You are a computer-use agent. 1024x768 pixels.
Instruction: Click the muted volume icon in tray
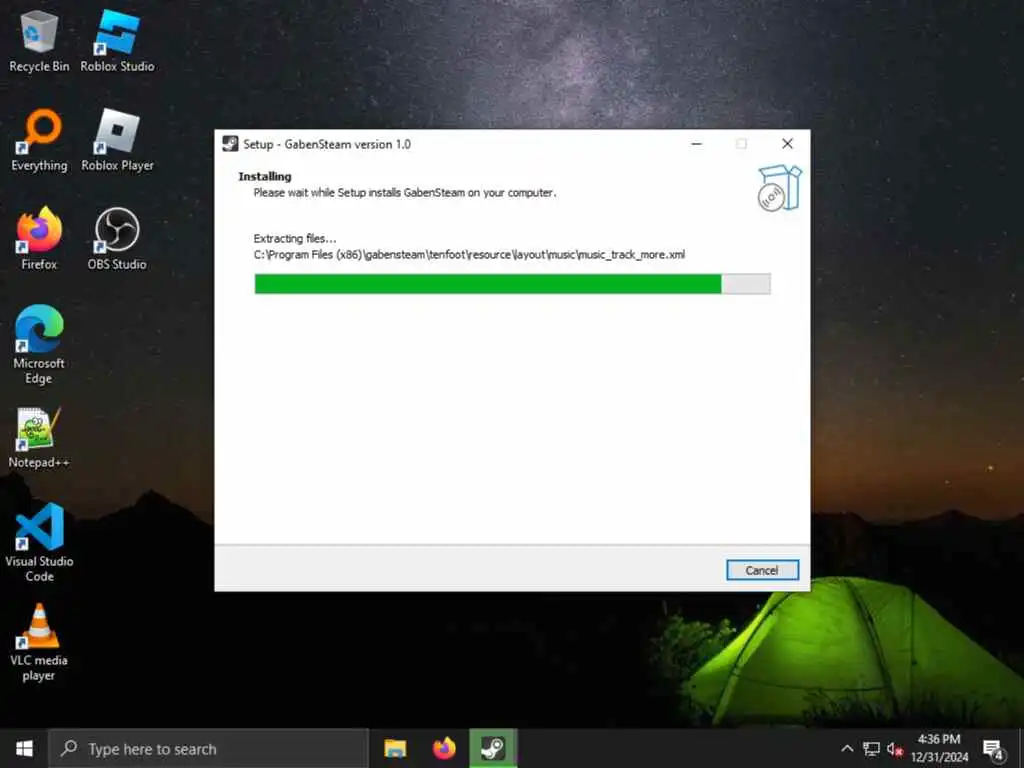[x=895, y=749]
